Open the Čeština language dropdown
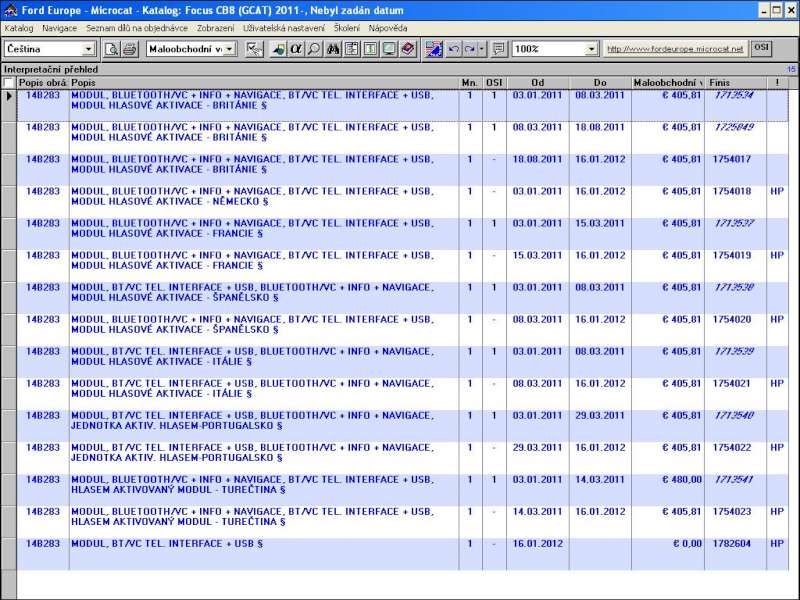 pyautogui.click(x=88, y=49)
